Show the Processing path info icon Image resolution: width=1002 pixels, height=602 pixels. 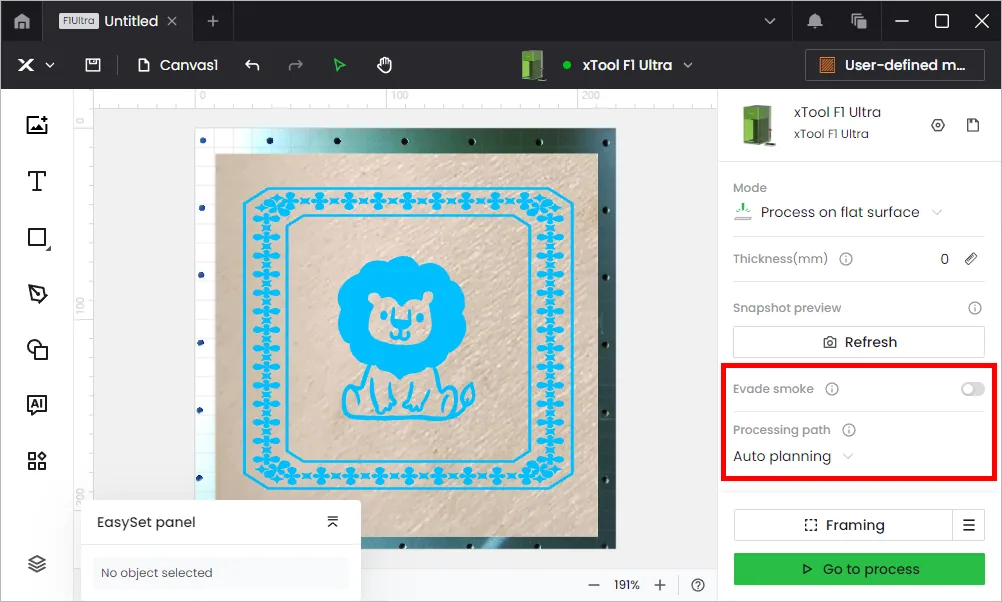[x=849, y=430]
